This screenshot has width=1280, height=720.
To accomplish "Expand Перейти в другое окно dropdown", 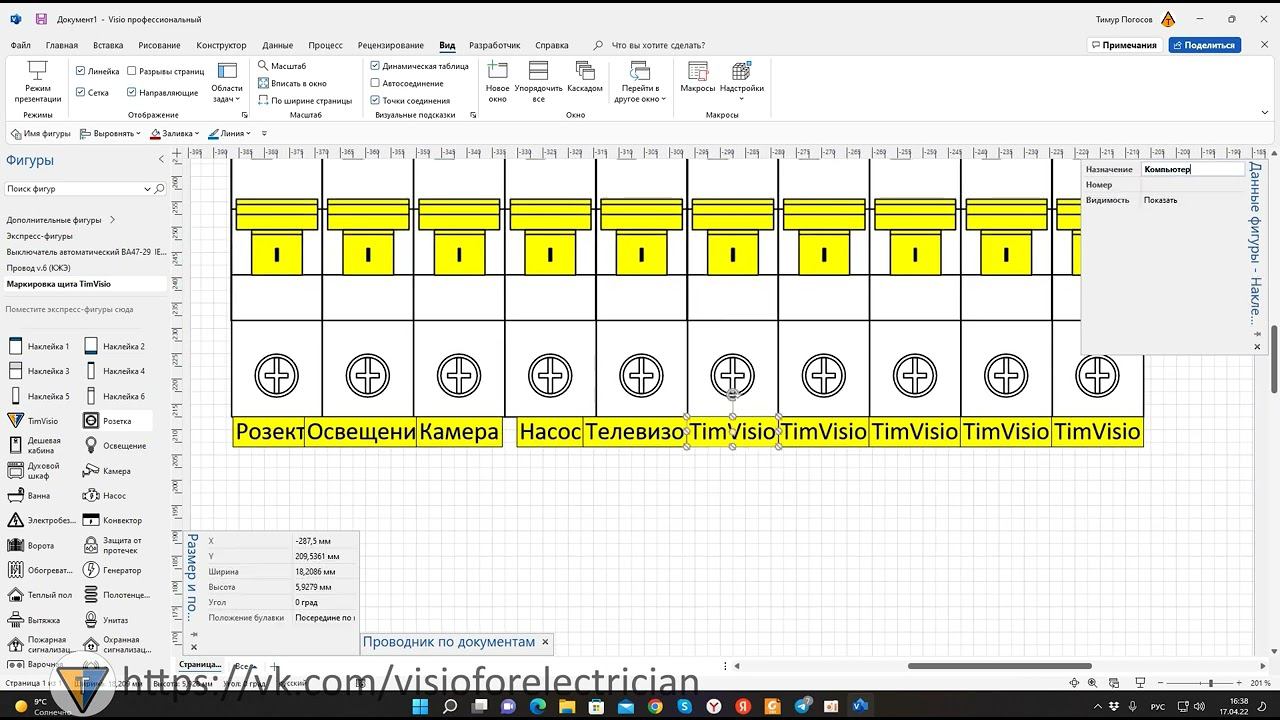I will [640, 82].
